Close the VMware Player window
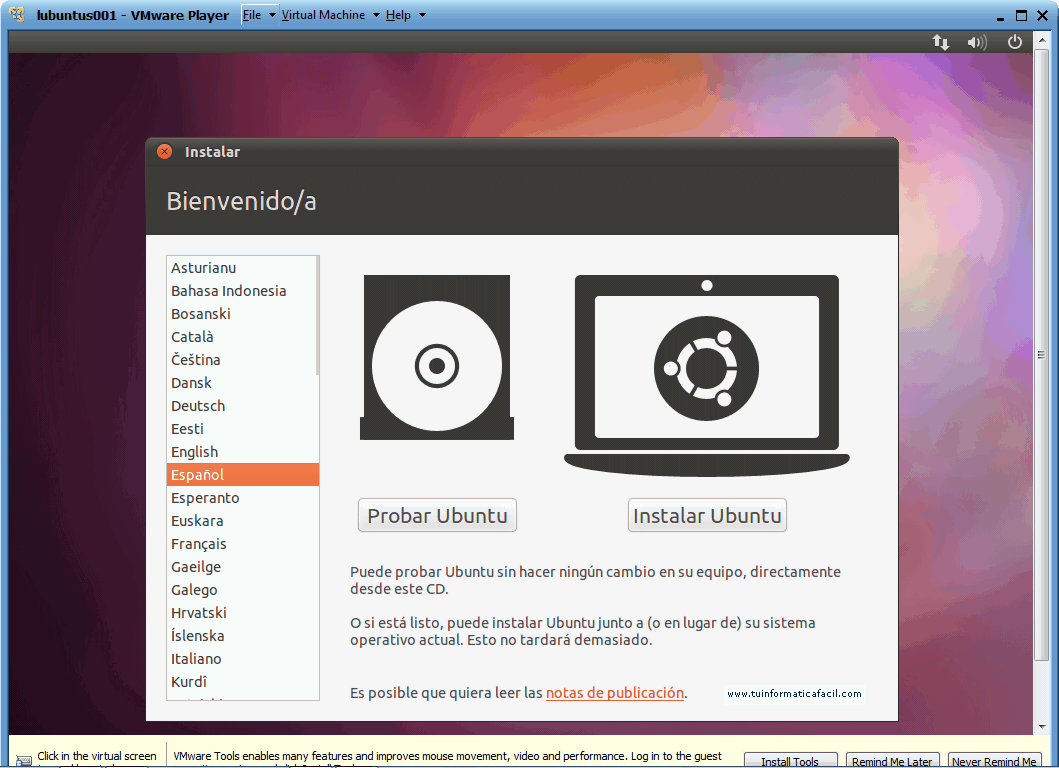The width and height of the screenshot is (1059, 768). click(1043, 16)
